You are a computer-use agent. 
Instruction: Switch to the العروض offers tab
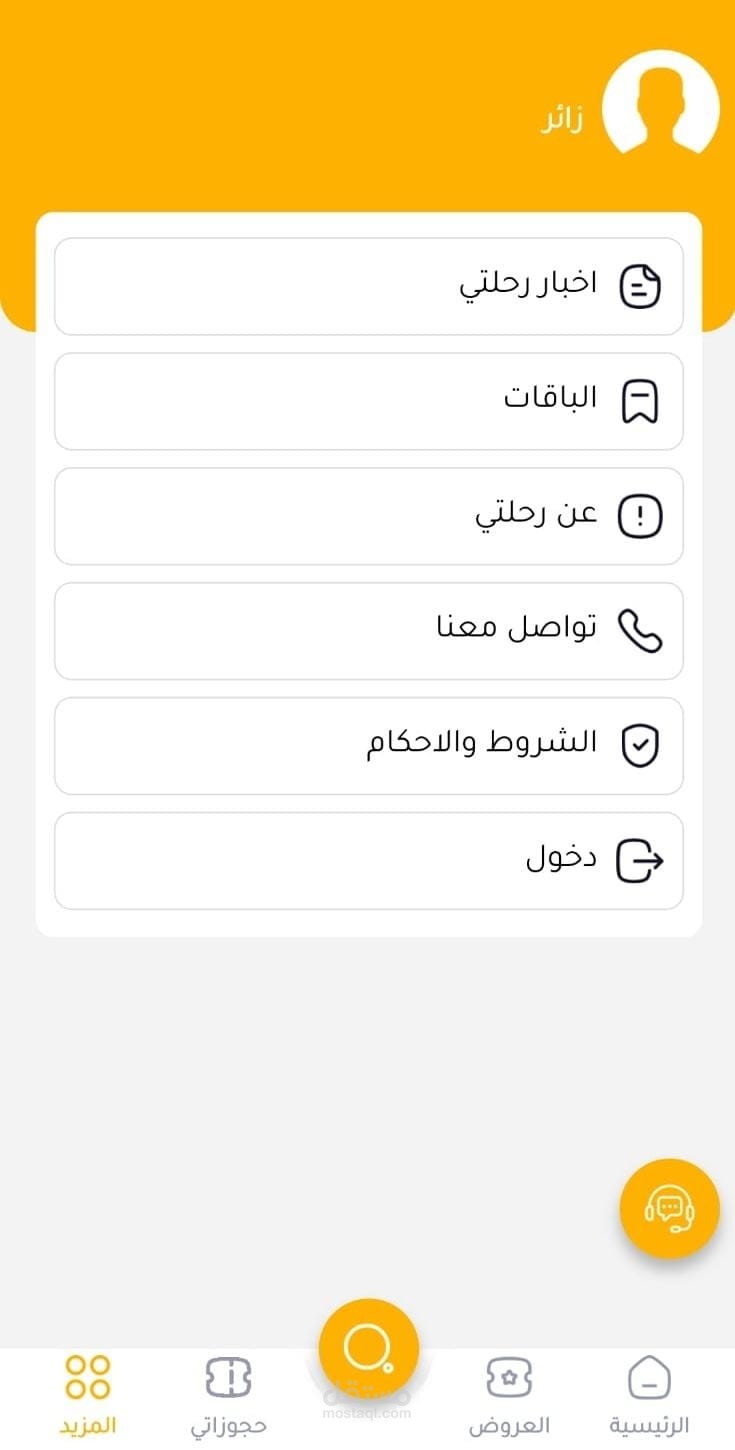pyautogui.click(x=509, y=1395)
